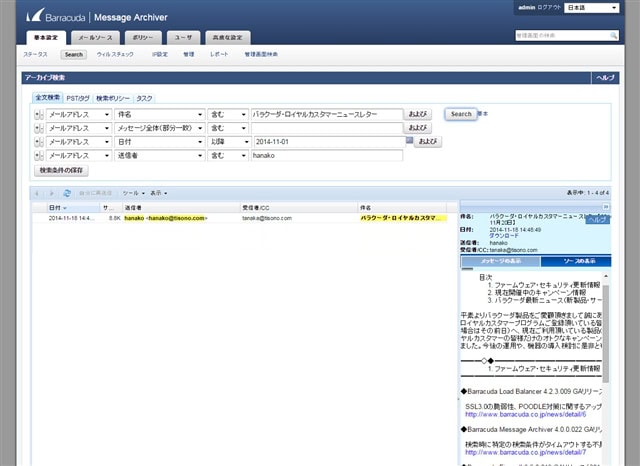This screenshot has width=640, height=466.
Task: Open the ツール menu in results toolbar
Action: click(134, 193)
